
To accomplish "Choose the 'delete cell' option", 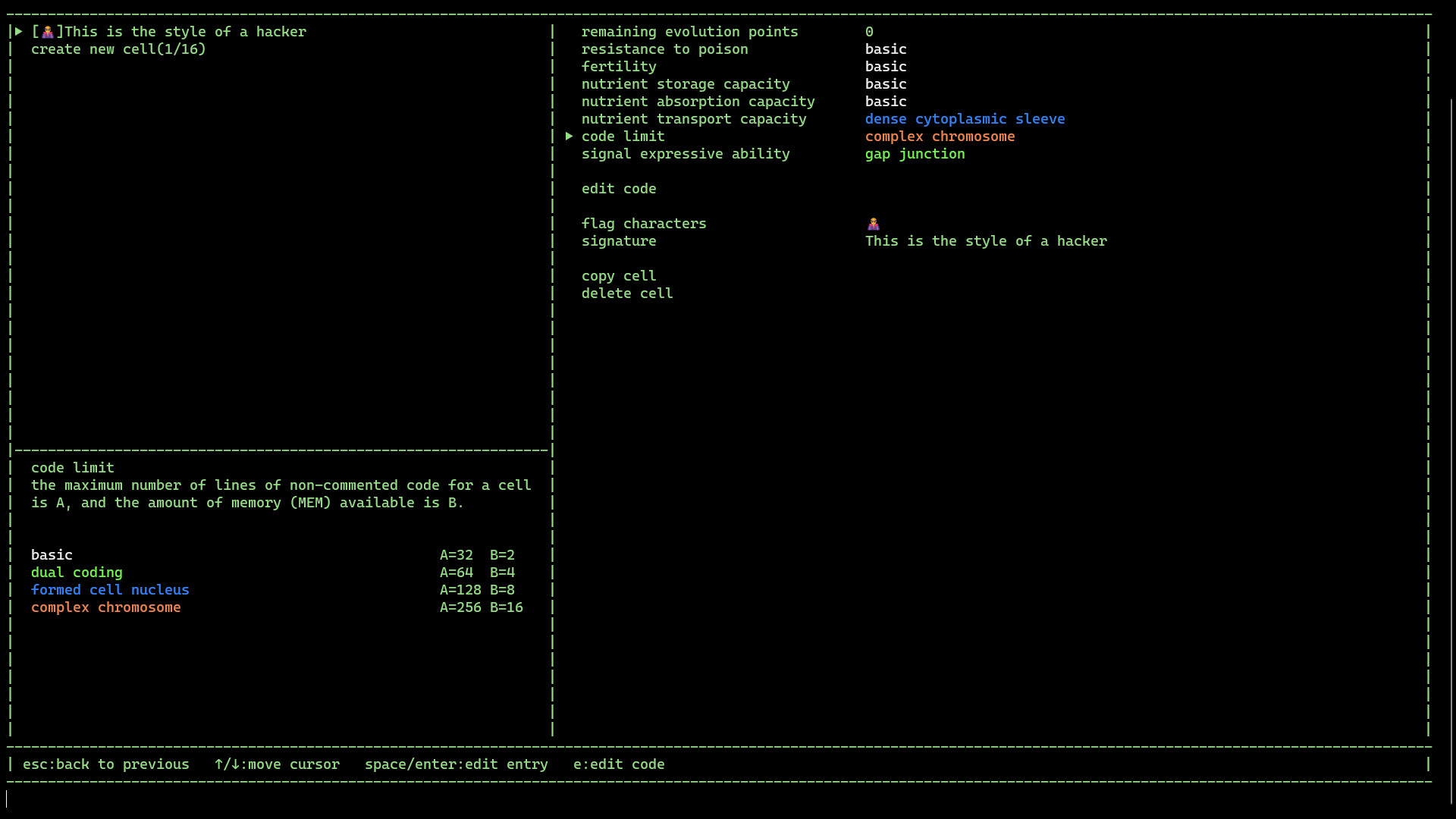I will [626, 293].
